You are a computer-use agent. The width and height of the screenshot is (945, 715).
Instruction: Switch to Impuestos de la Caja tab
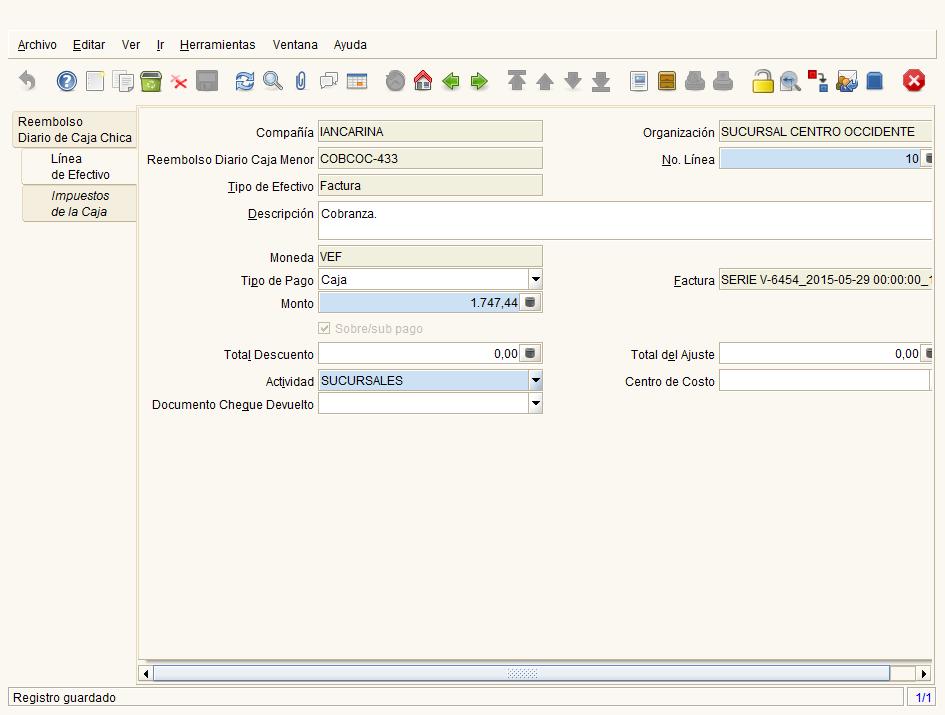click(x=80, y=204)
